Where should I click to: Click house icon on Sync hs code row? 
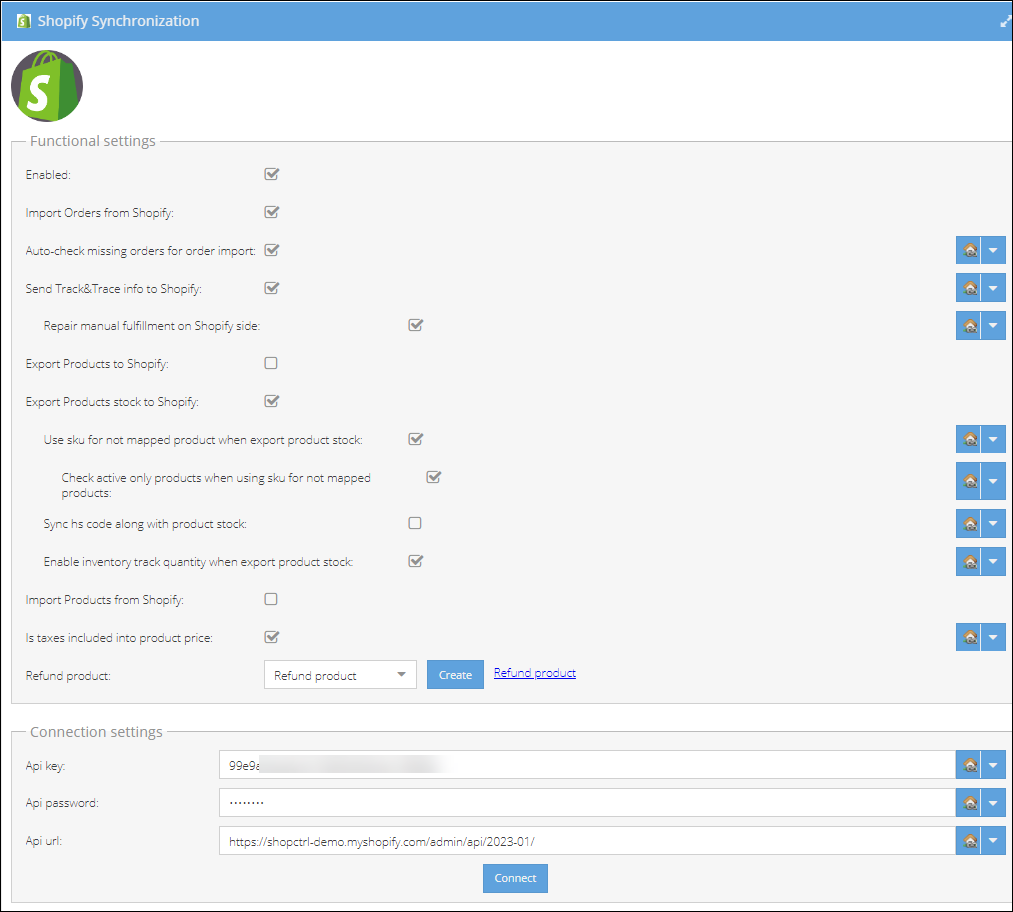(968, 523)
